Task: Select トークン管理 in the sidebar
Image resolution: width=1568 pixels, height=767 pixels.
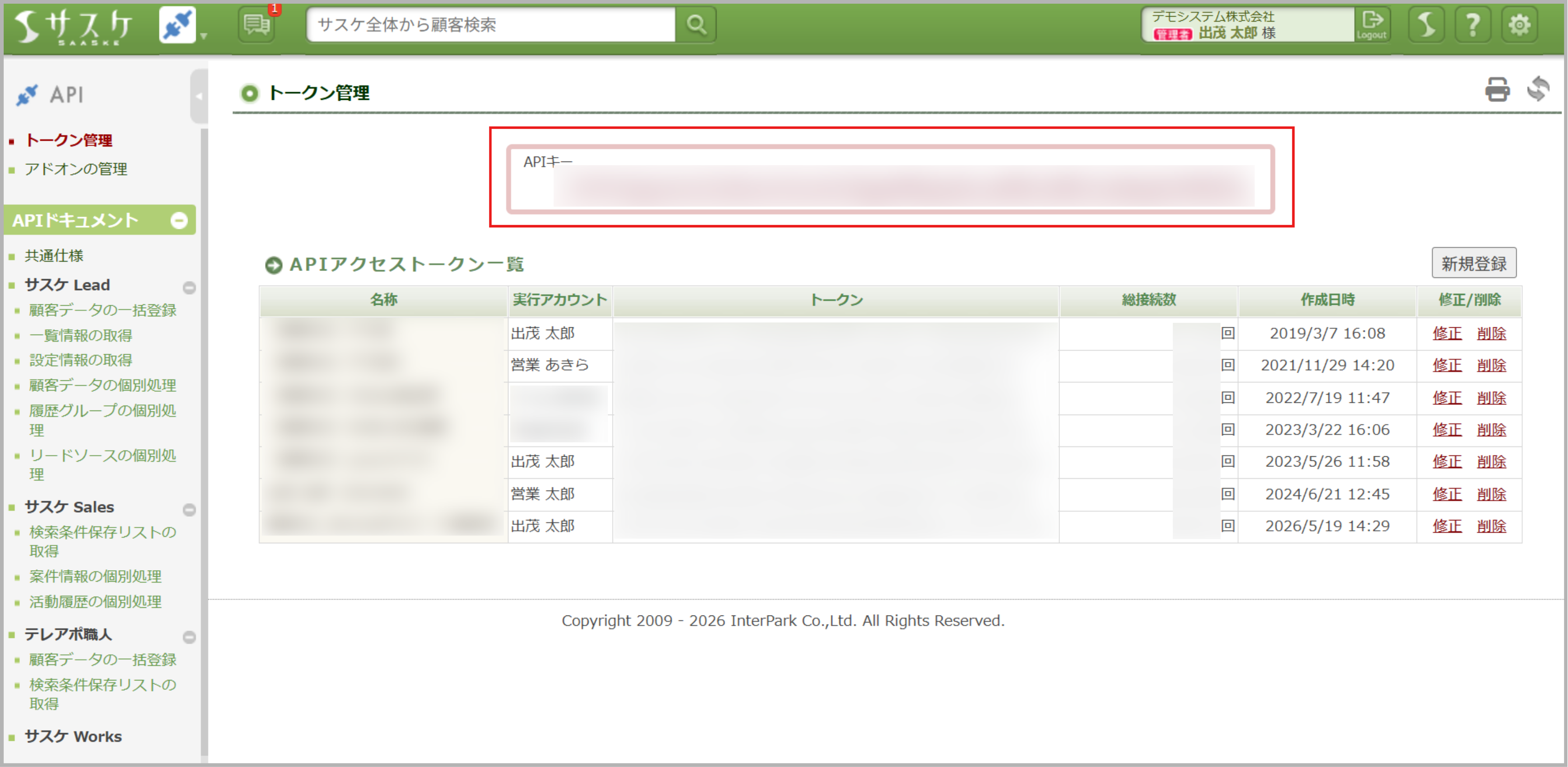Action: click(68, 141)
